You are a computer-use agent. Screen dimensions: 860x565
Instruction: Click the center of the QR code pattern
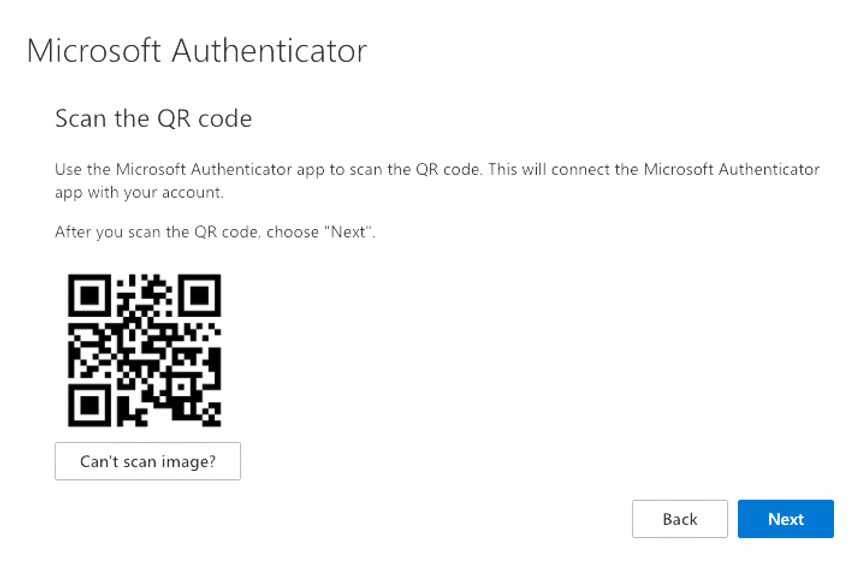click(145, 350)
